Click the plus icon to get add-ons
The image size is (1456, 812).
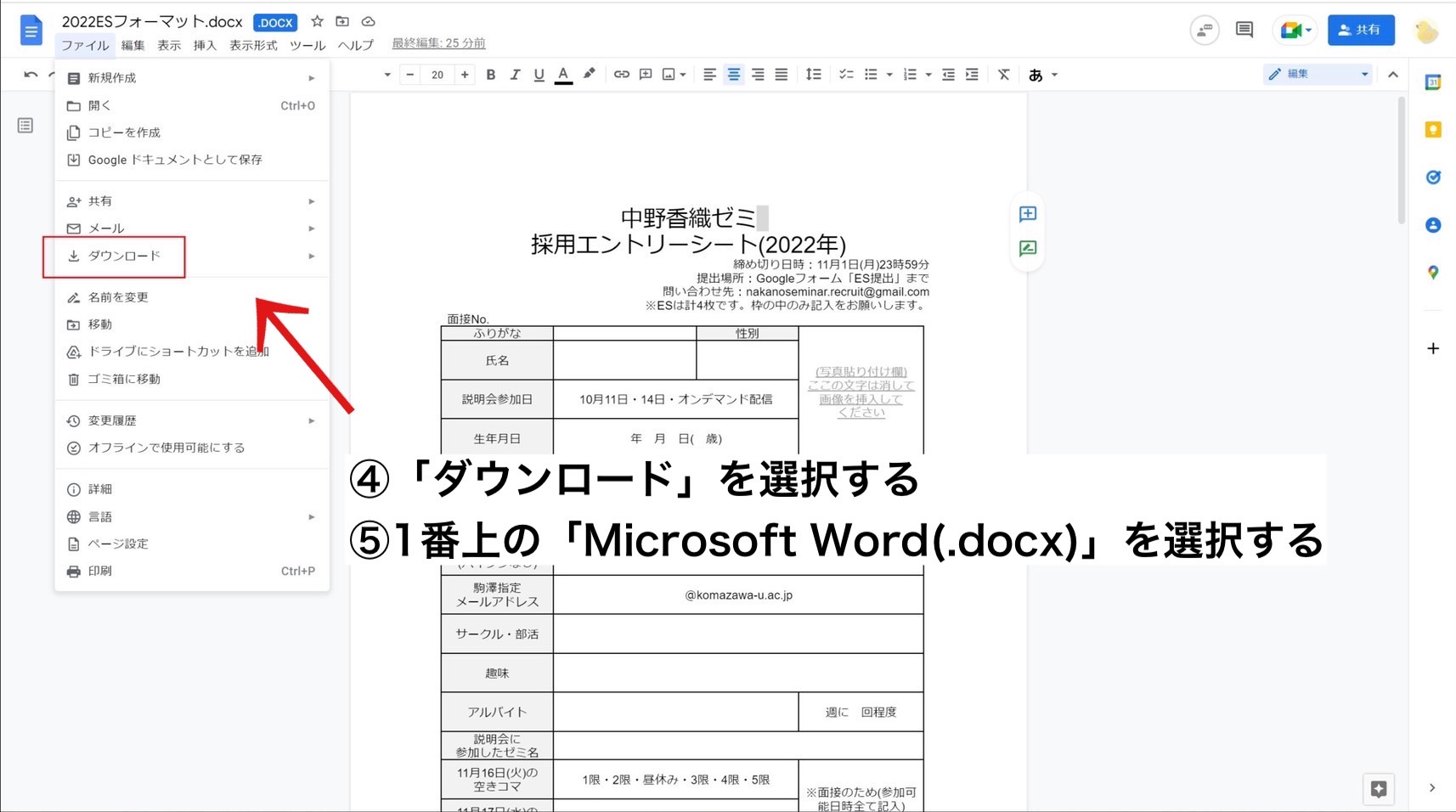1433,348
